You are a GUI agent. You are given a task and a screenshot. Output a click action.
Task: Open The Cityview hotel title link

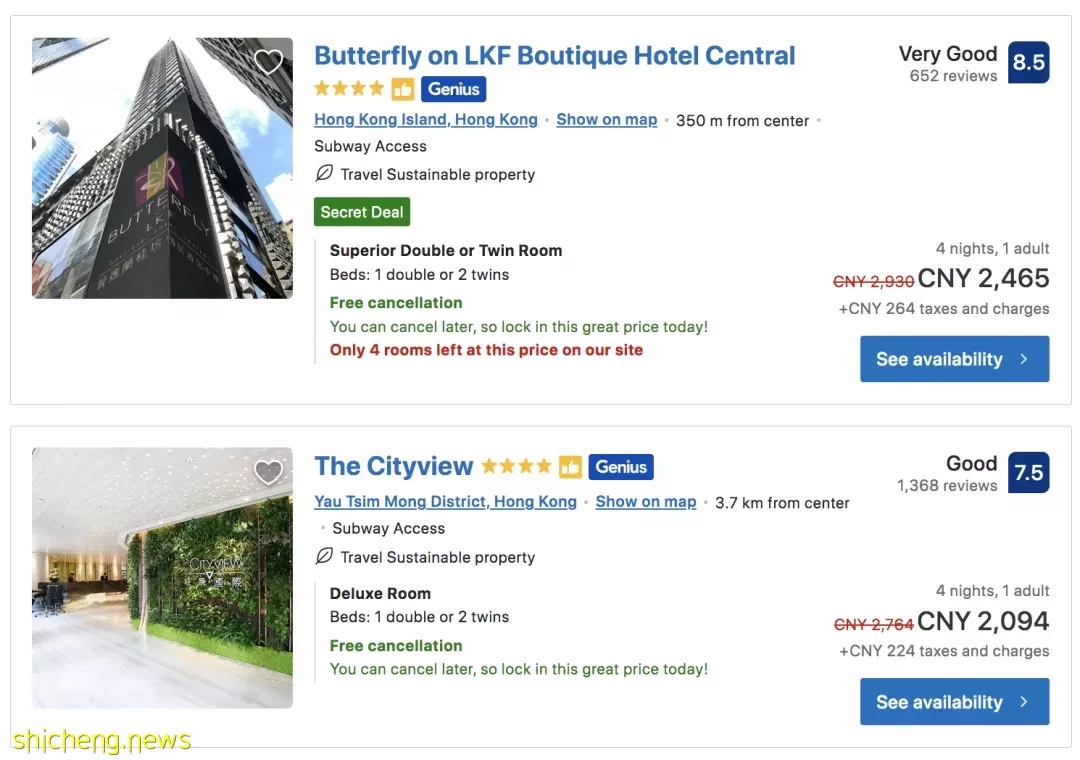[394, 466]
